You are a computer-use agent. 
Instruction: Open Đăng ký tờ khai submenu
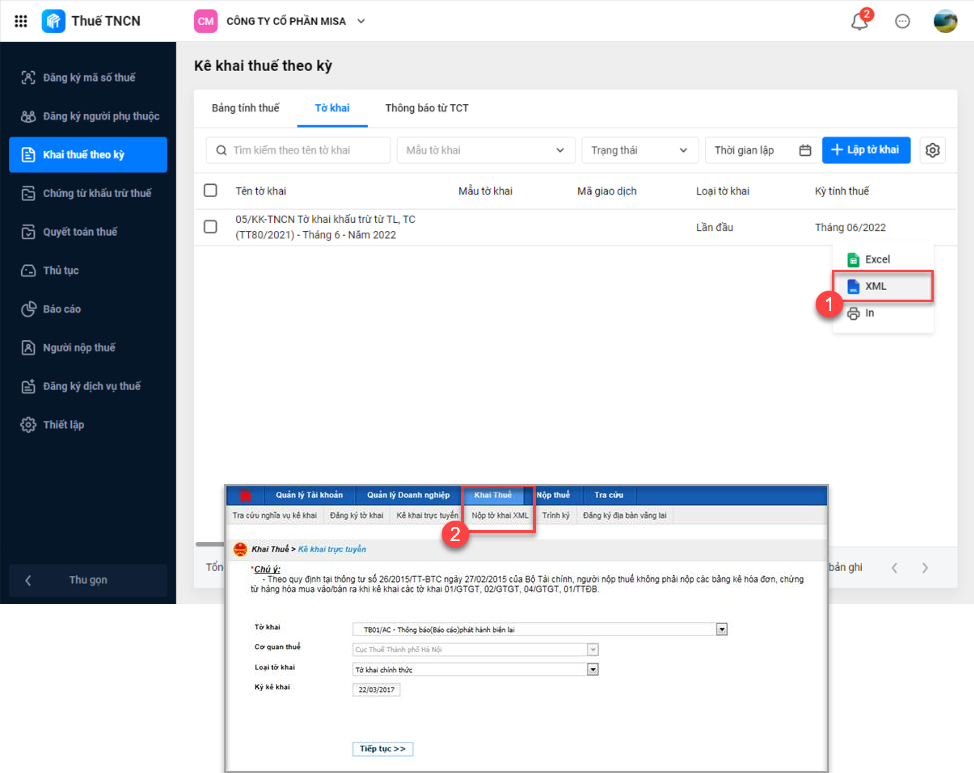point(357,515)
